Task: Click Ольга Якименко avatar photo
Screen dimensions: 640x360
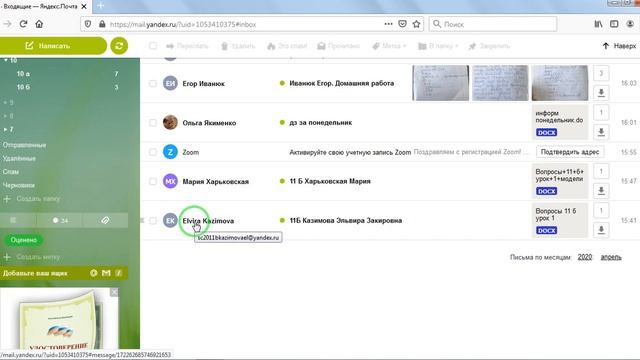Action: click(170, 122)
